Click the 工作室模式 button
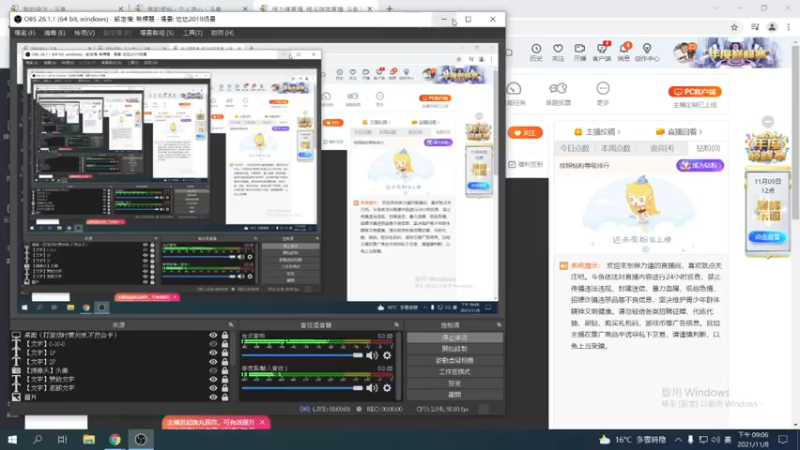Image resolution: width=800 pixels, height=450 pixels. 455,372
